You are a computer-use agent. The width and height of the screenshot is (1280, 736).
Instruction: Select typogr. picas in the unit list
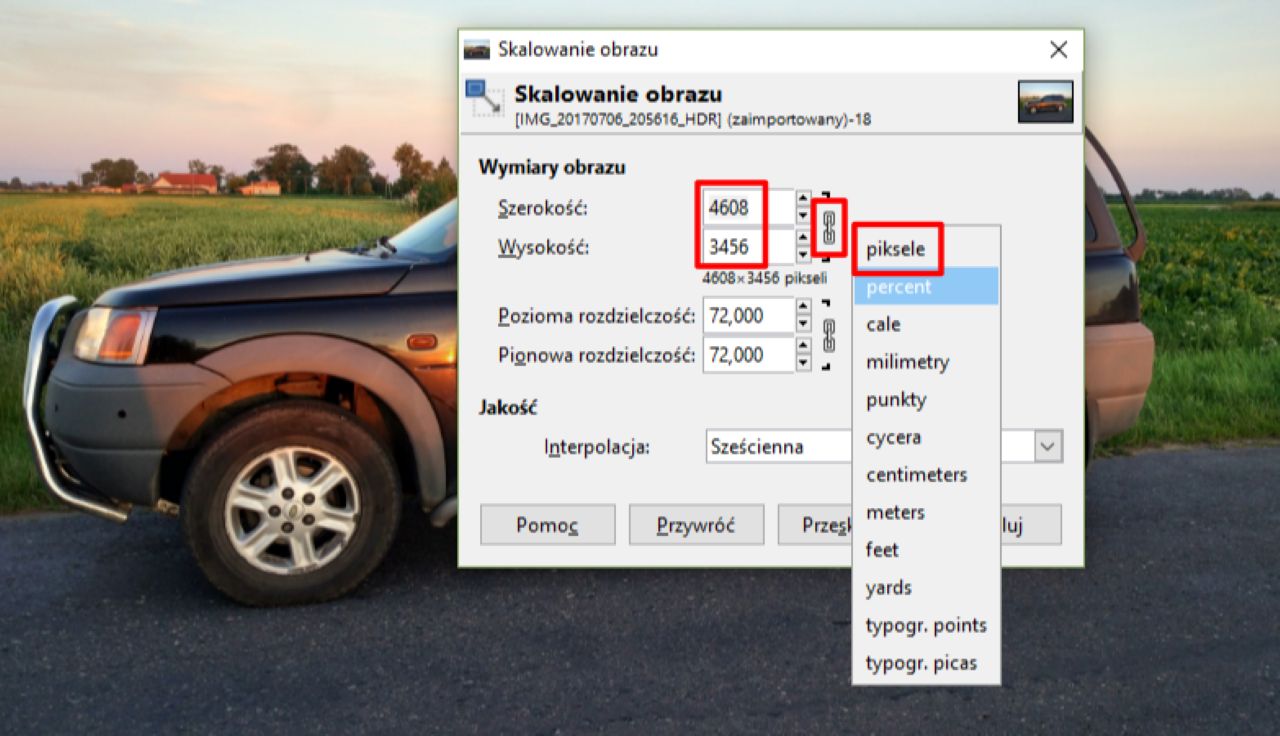pyautogui.click(x=926, y=662)
